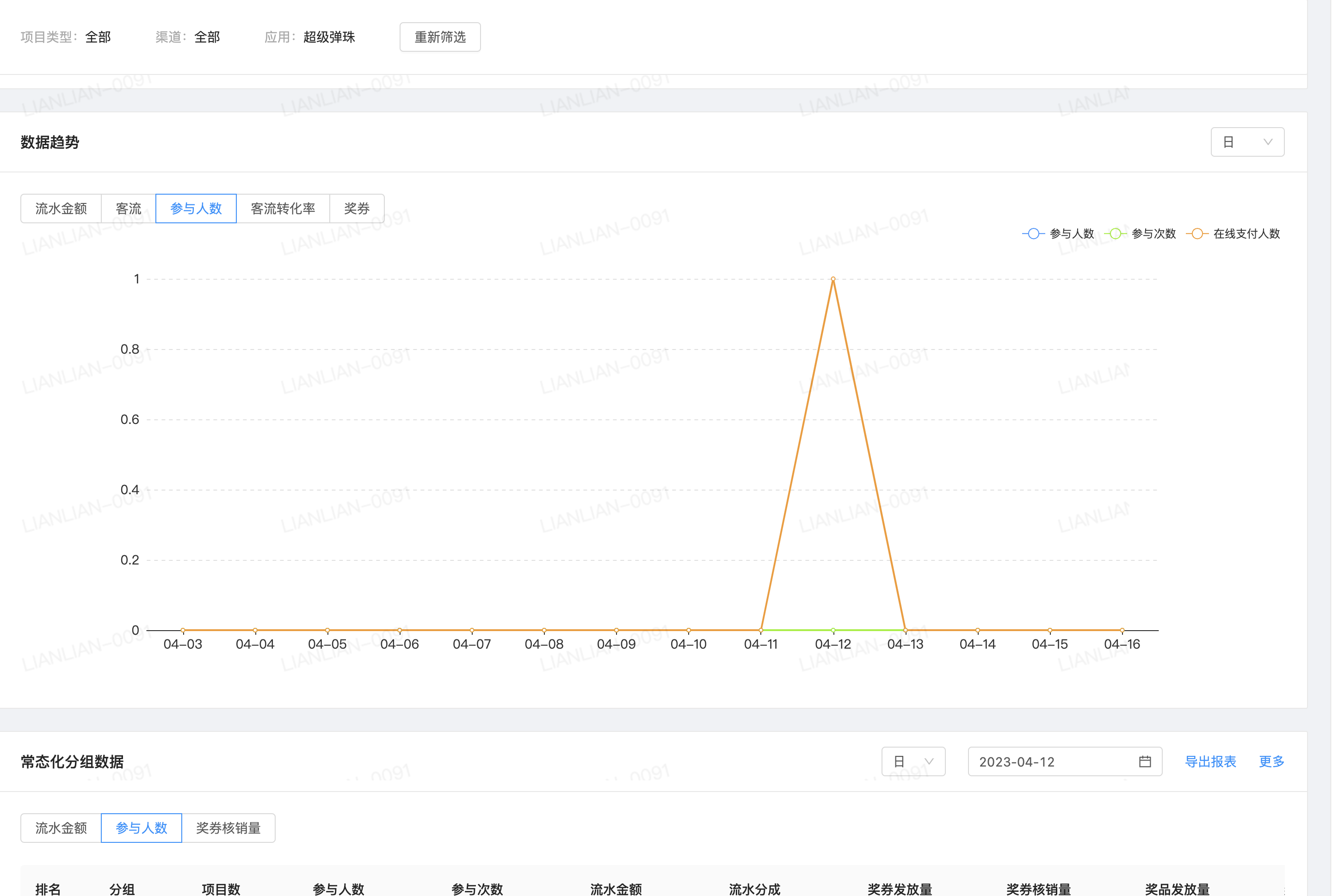Viewport: 1332px width, 896px height.
Task: Click the green 04-12 参与次数 data point
Action: (832, 630)
